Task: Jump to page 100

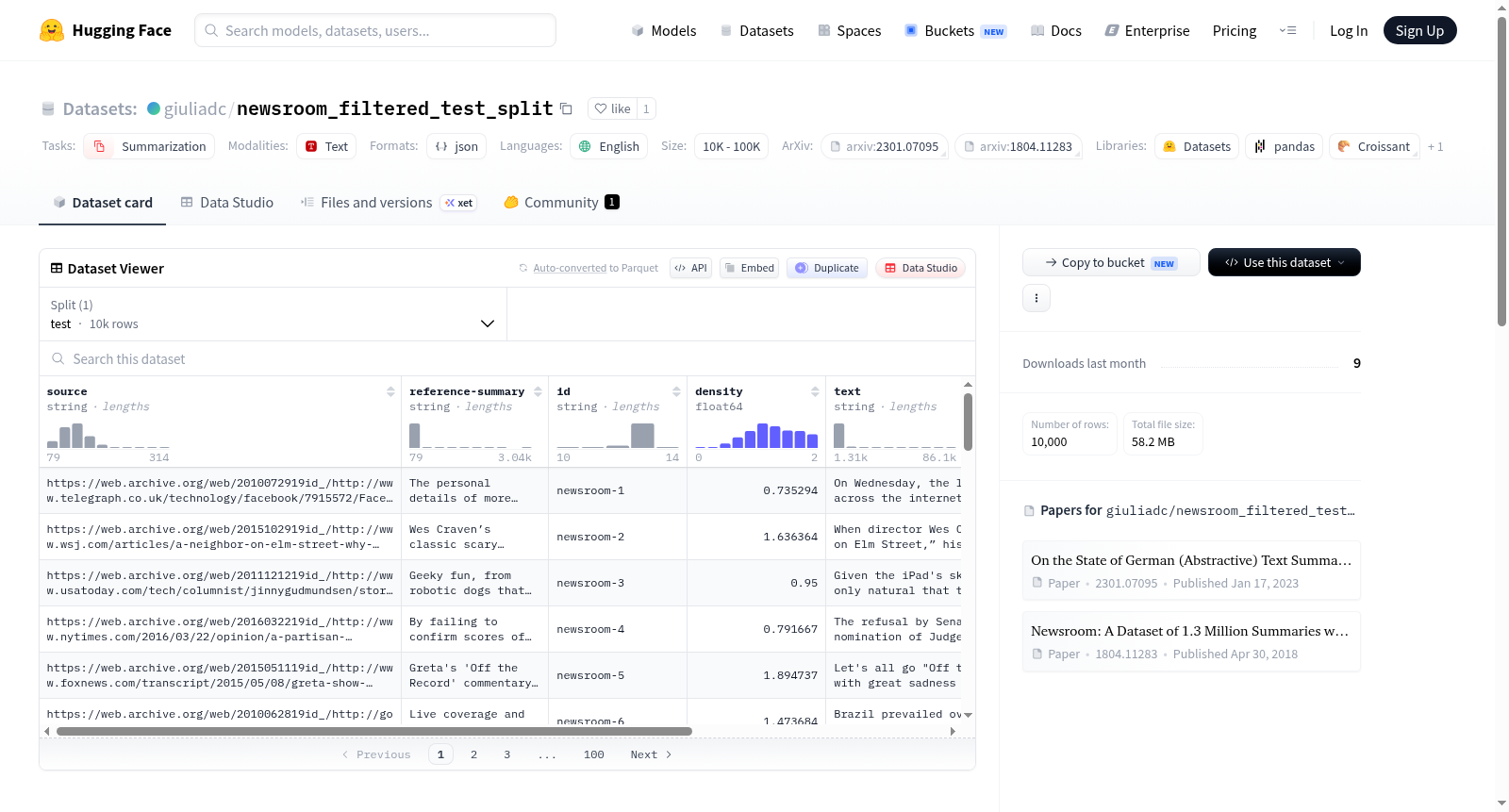Action: click(594, 754)
